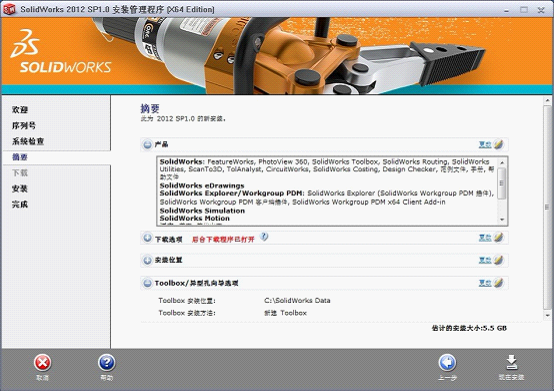Image resolution: width=554 pixels, height=391 pixels.
Task: Click product list scroll-up arrow
Action: coord(502,162)
